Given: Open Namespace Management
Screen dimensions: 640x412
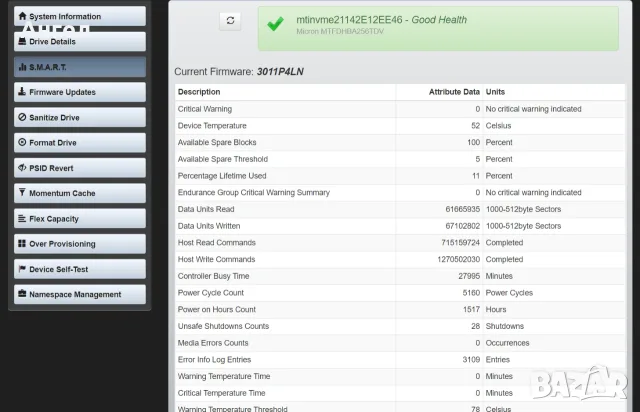Looking at the screenshot, I should click(x=80, y=295).
